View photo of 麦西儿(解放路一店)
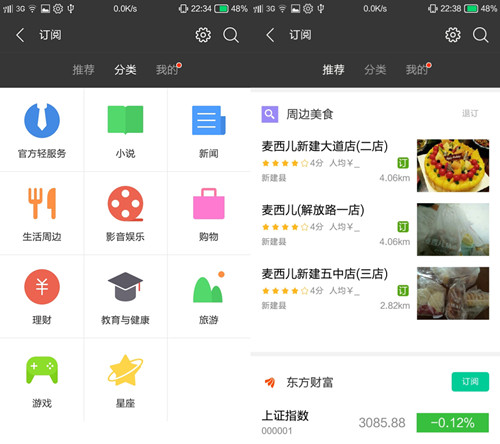The width and height of the screenshot is (500, 444). [453, 229]
